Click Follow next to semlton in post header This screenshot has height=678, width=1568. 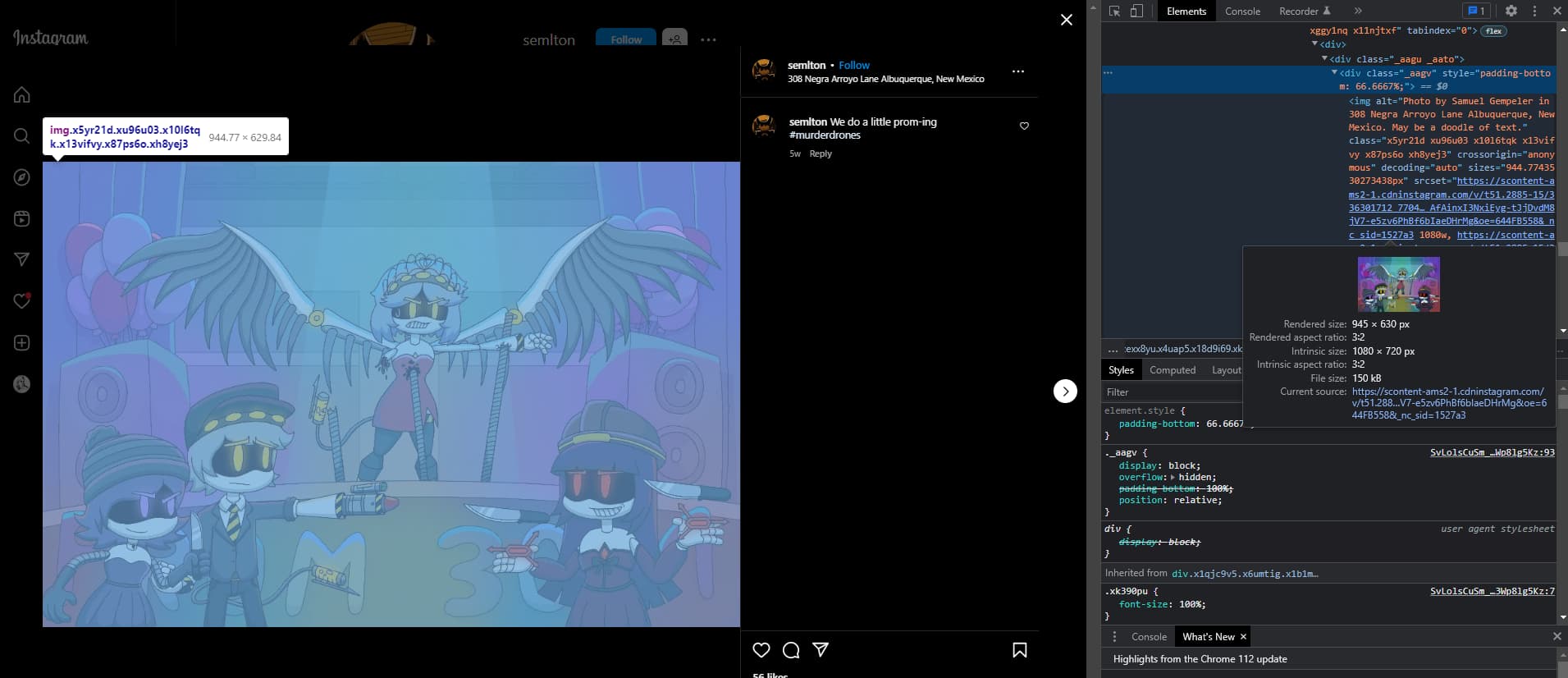coord(854,65)
